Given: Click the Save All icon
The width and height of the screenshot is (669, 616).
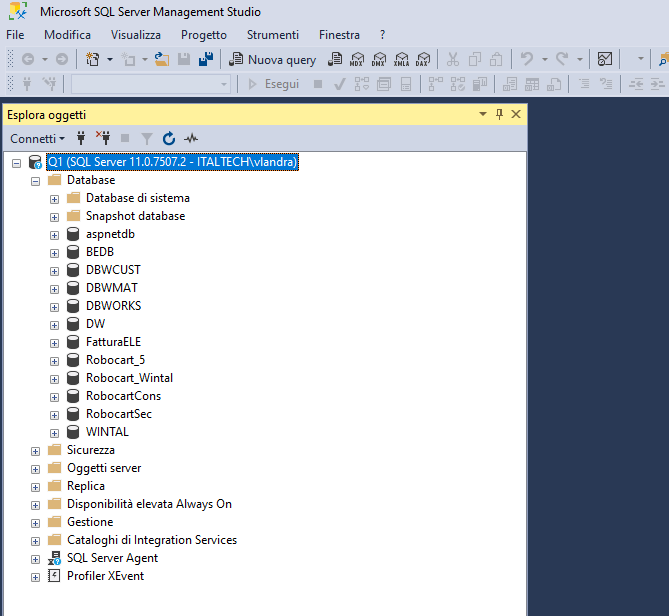Looking at the screenshot, I should pos(206,59).
